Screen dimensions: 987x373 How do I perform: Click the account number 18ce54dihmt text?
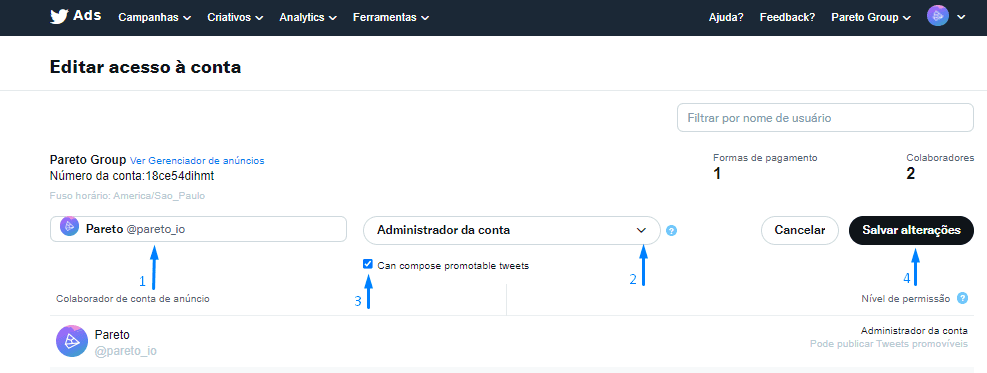[180, 175]
